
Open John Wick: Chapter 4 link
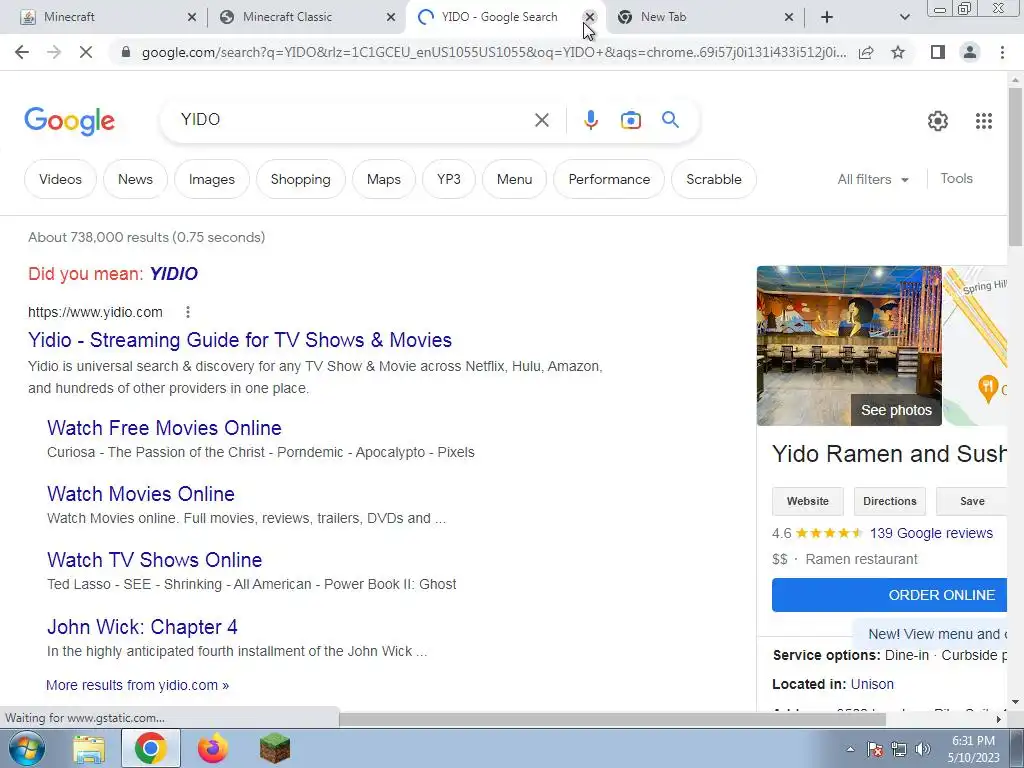[x=142, y=627]
